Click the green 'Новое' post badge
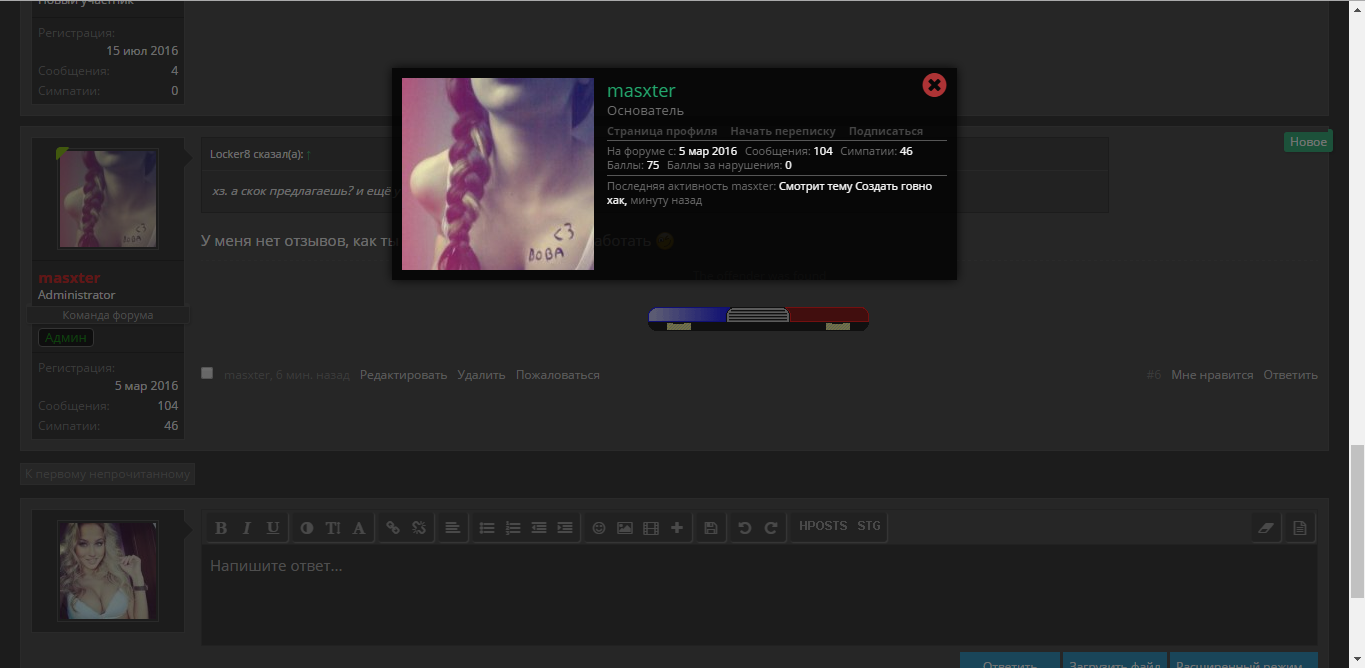This screenshot has height=668, width=1365. (x=1308, y=142)
